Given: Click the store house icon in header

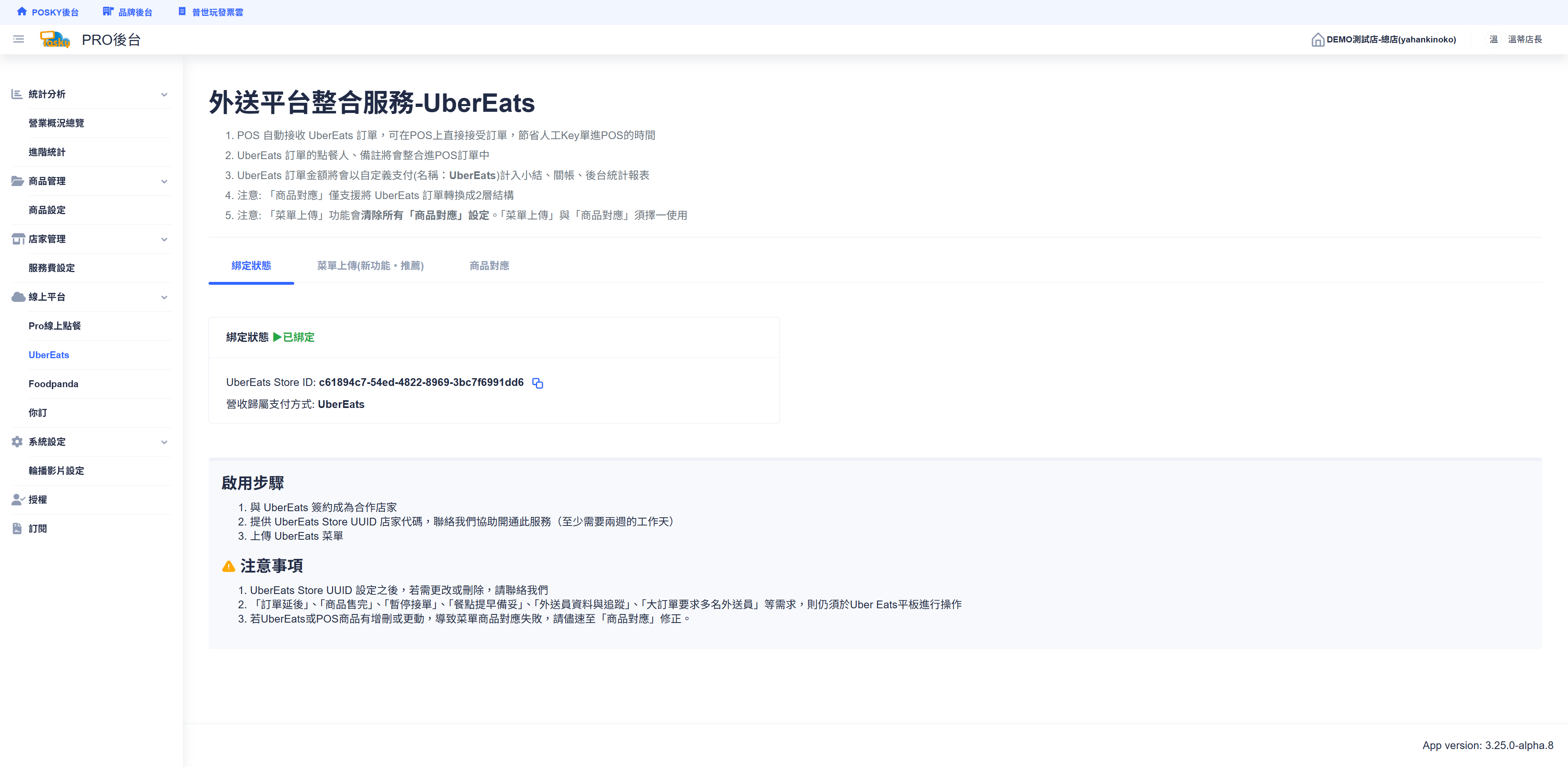Looking at the screenshot, I should pyautogui.click(x=1317, y=40).
